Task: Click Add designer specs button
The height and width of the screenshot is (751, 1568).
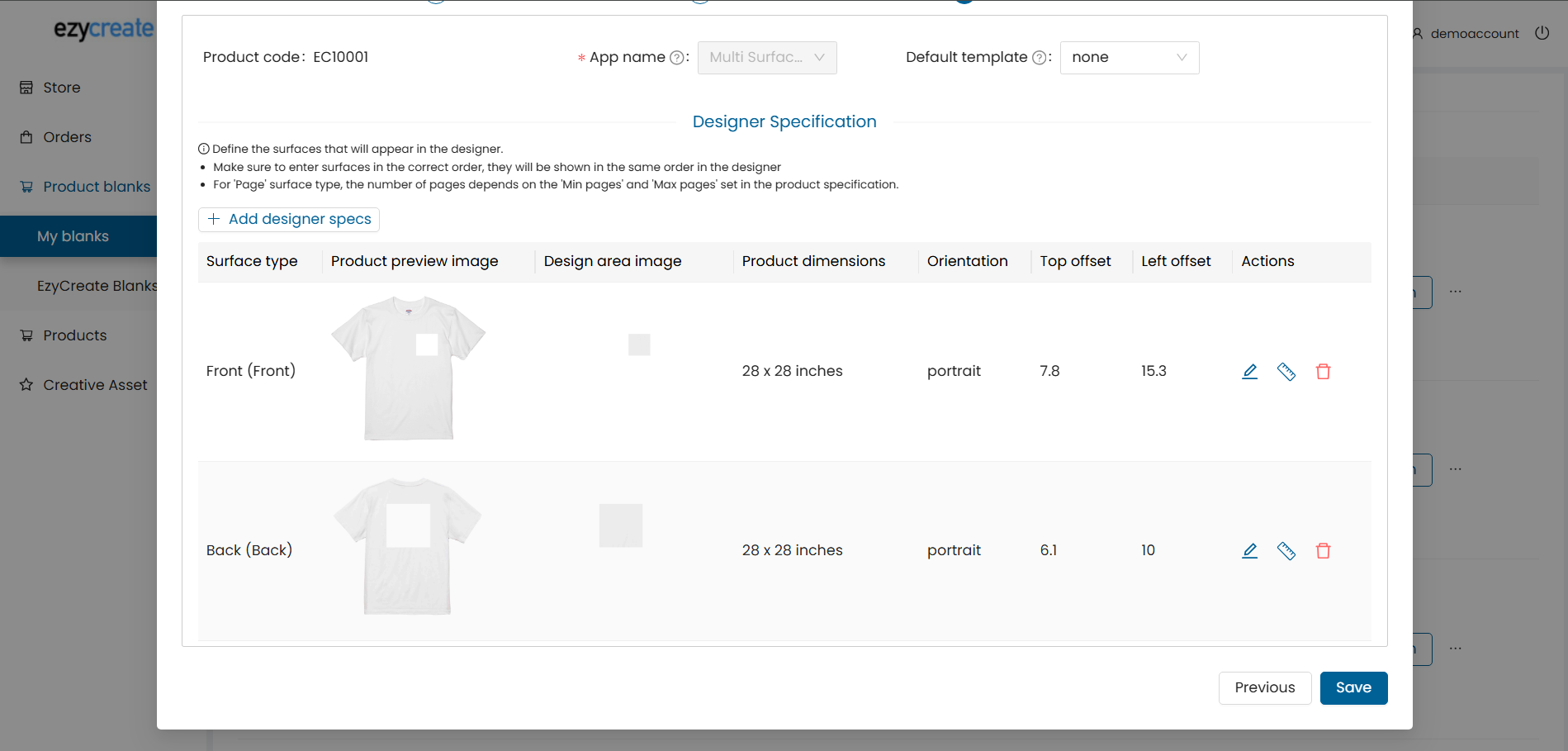Action: [x=289, y=219]
